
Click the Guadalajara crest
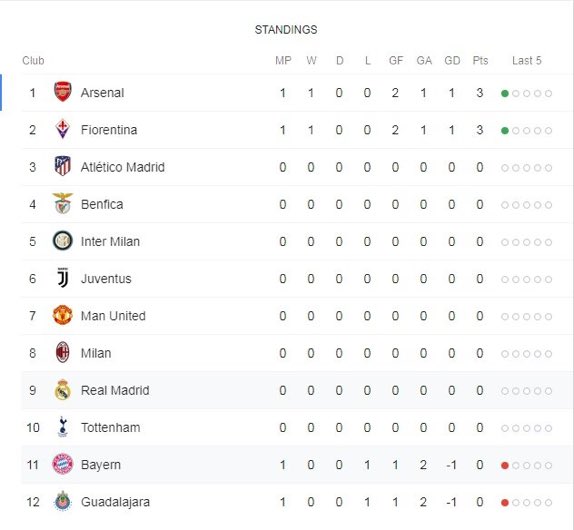pyautogui.click(x=63, y=501)
